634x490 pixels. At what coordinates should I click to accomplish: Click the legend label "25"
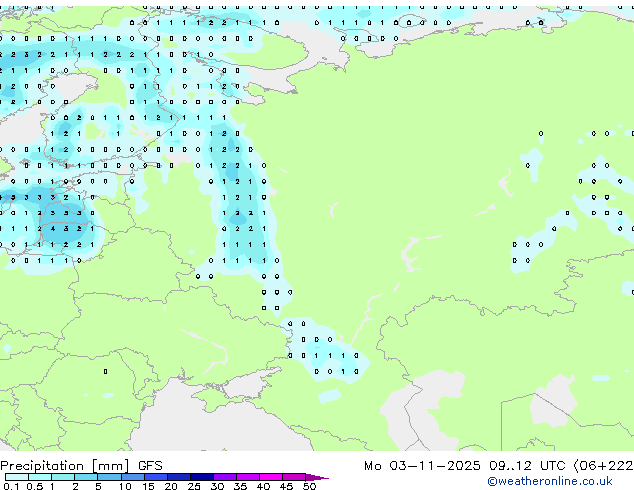[x=194, y=486]
